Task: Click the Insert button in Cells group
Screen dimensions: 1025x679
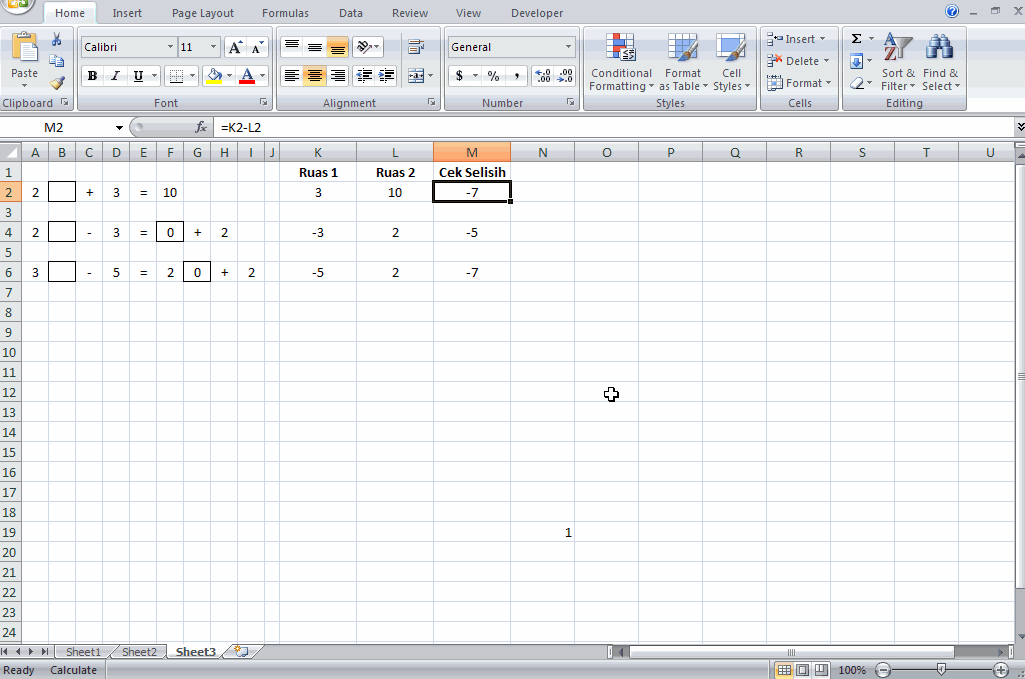Action: 797,38
